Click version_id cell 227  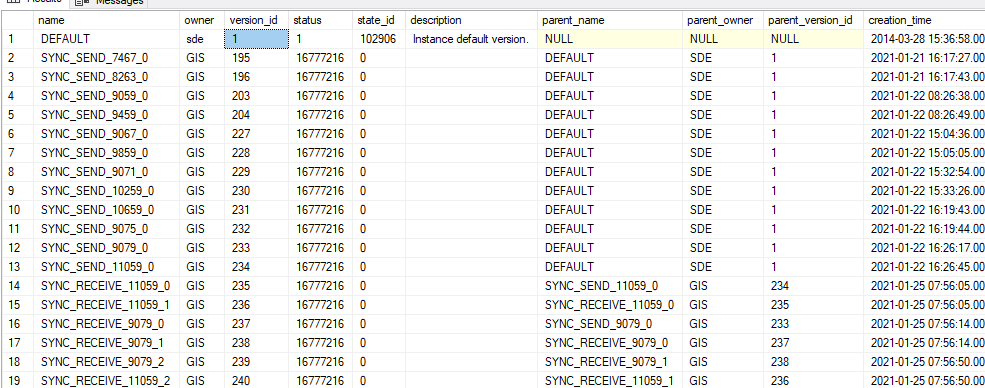tap(256, 134)
